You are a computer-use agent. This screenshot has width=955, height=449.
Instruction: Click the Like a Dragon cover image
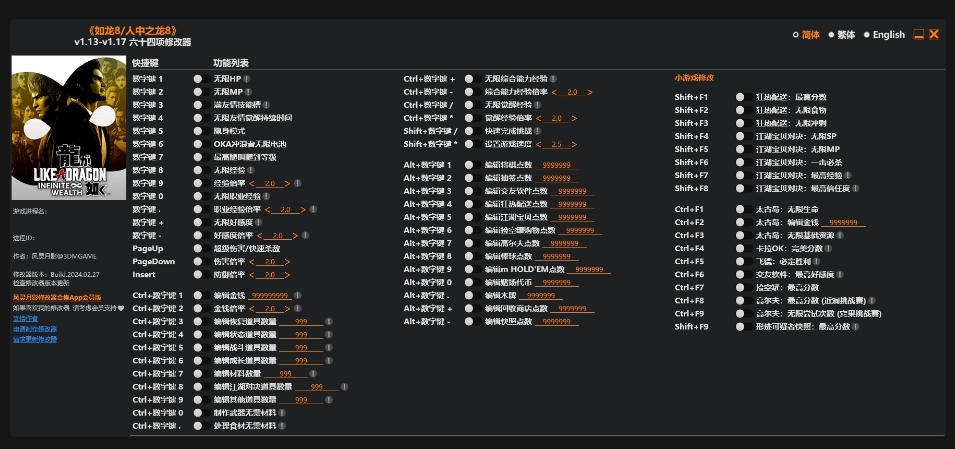coord(69,128)
